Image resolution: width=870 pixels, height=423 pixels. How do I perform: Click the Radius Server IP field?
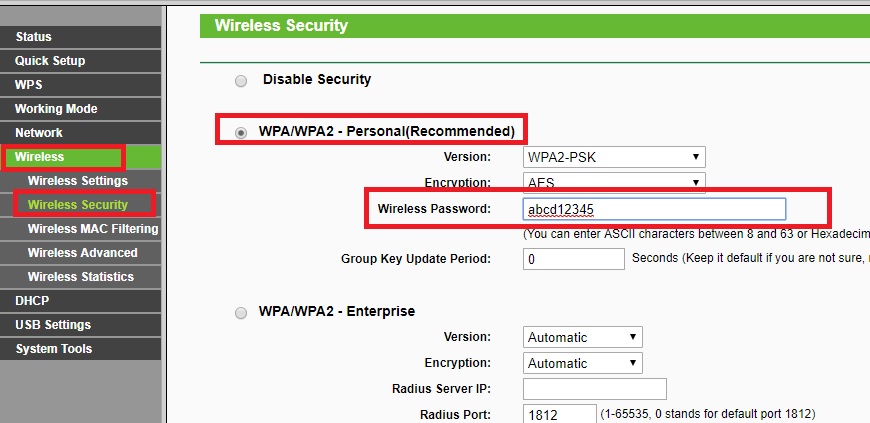point(594,389)
